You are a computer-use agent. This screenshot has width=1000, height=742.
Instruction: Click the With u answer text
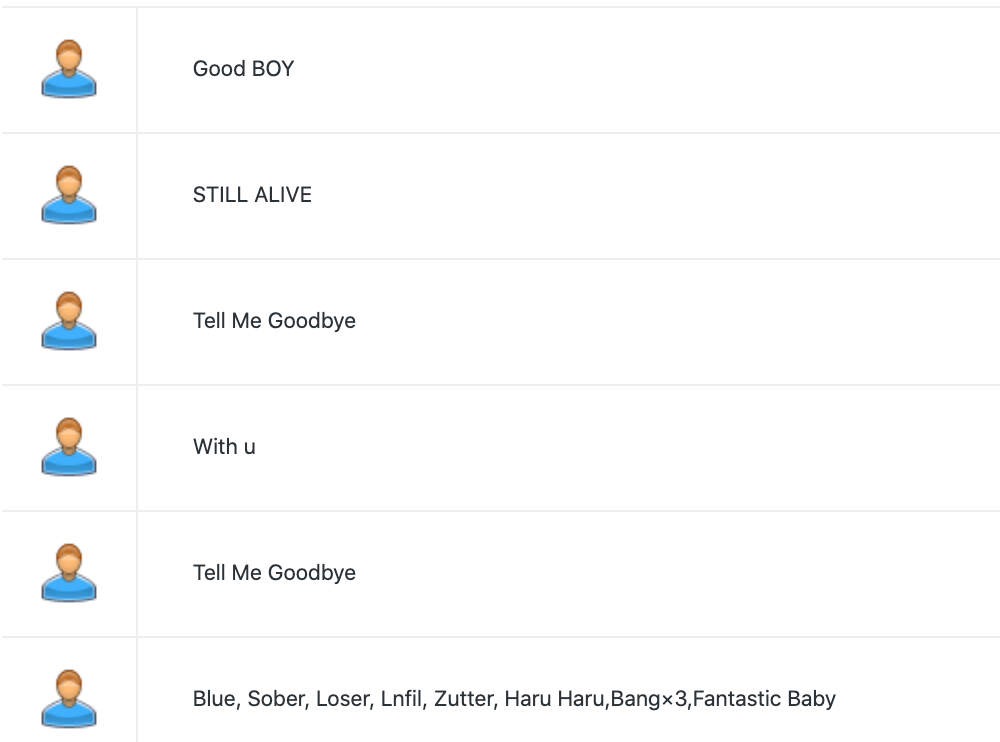click(224, 447)
